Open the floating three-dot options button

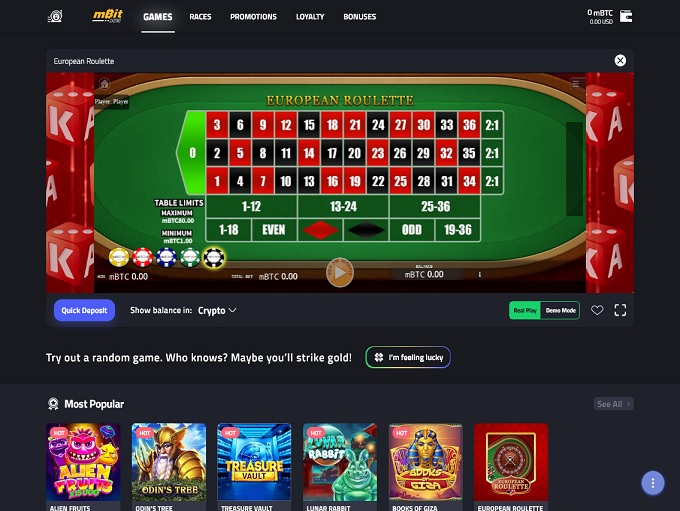click(x=653, y=483)
